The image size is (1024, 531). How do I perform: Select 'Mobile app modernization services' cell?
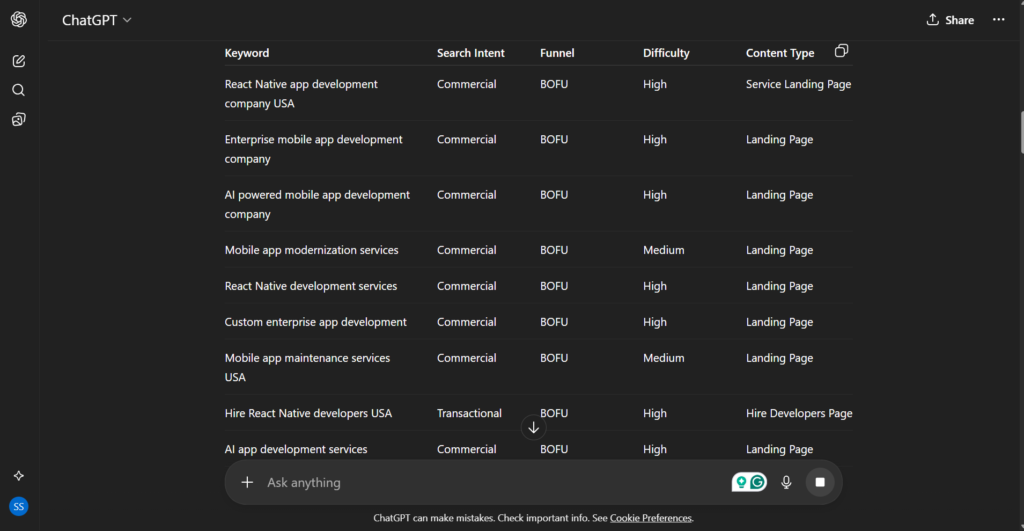click(x=312, y=250)
